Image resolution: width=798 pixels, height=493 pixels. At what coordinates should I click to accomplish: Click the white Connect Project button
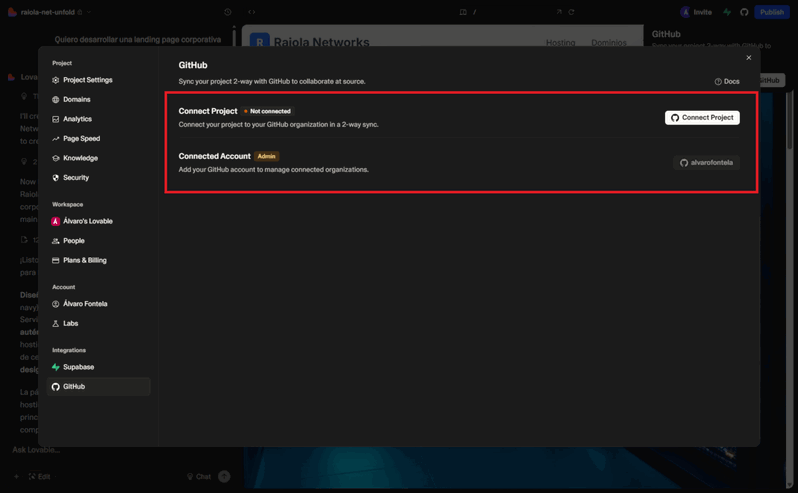pyautogui.click(x=702, y=118)
